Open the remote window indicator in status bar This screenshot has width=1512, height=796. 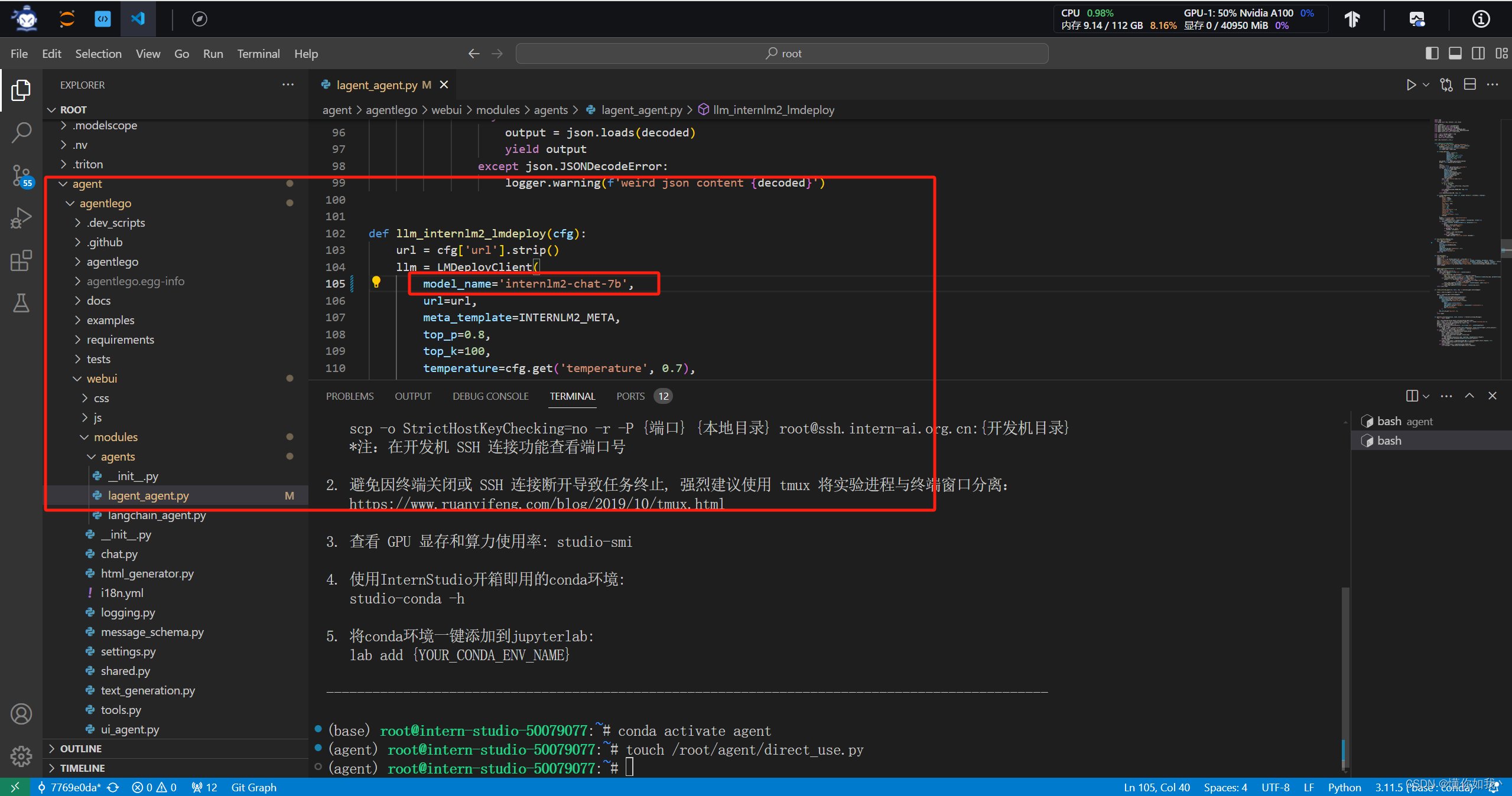coord(15,787)
